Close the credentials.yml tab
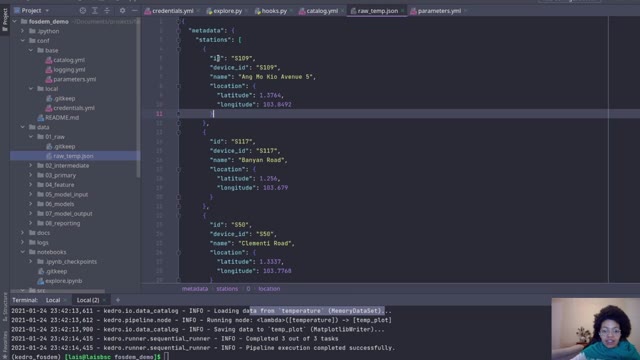The image size is (640, 360). point(198,11)
